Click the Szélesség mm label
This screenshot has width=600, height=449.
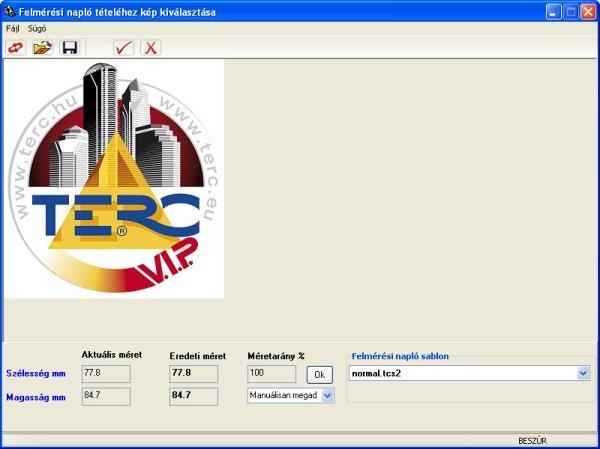(x=36, y=374)
